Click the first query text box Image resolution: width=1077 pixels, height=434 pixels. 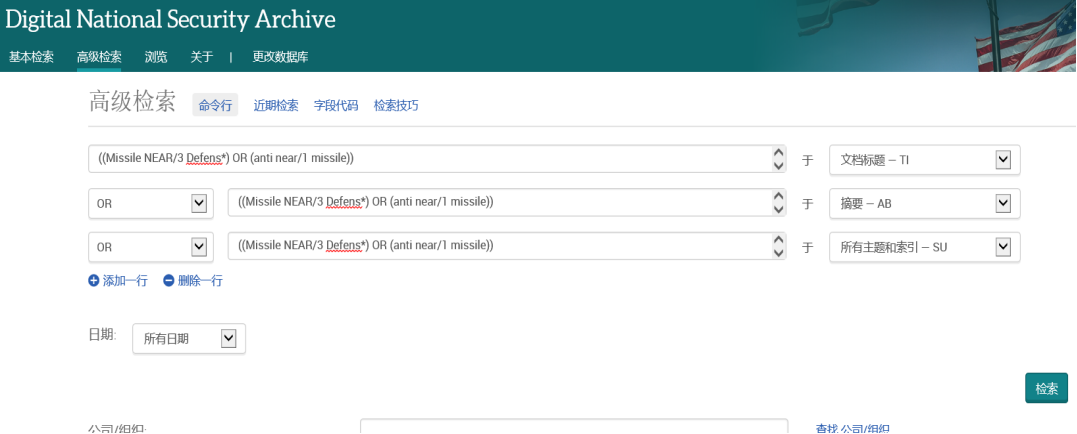coord(437,159)
